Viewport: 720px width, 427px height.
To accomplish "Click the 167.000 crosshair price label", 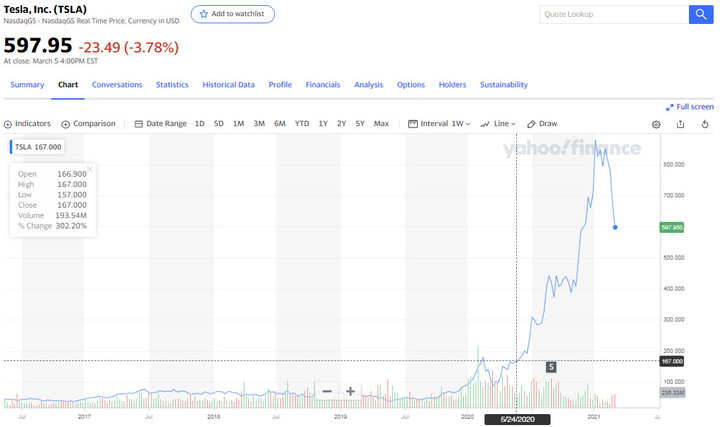I will pyautogui.click(x=672, y=361).
